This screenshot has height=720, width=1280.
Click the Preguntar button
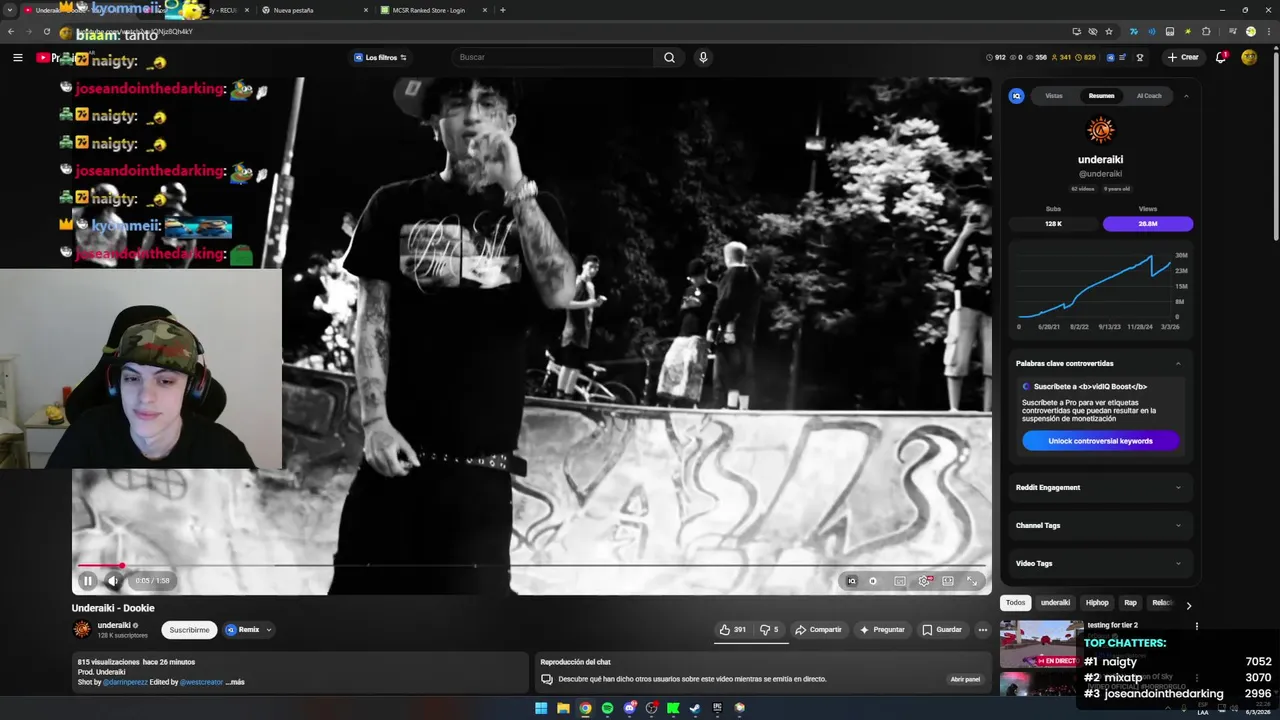pos(882,630)
